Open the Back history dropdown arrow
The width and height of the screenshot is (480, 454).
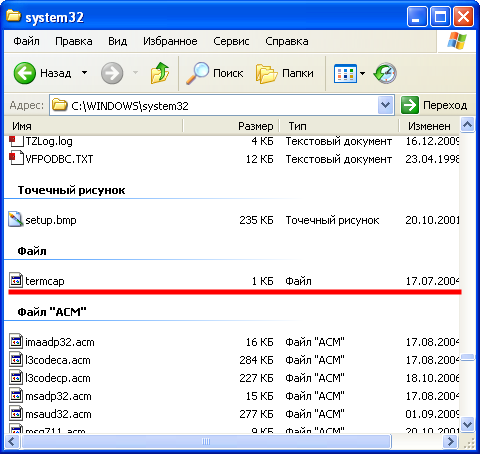pos(85,73)
